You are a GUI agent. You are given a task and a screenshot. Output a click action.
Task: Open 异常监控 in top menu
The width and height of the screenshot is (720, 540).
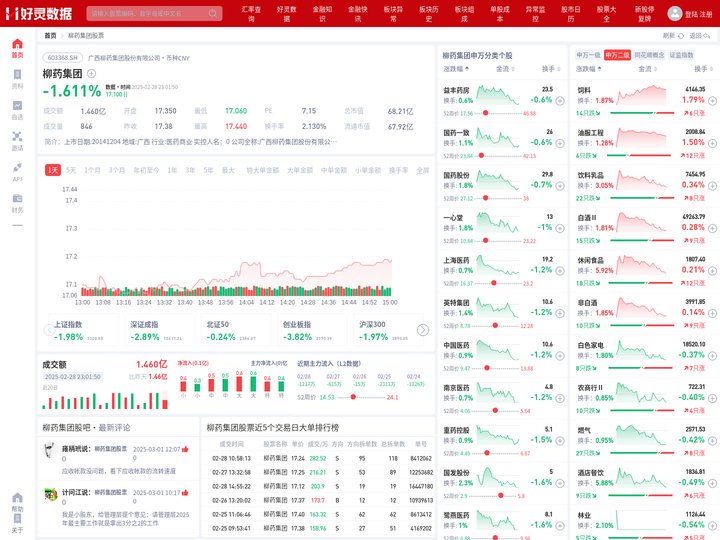click(535, 14)
